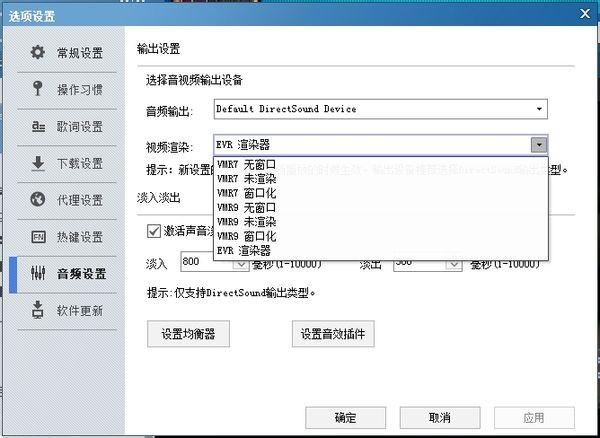Click the 设置音效插件 button
This screenshot has height=438, width=600.
click(333, 334)
